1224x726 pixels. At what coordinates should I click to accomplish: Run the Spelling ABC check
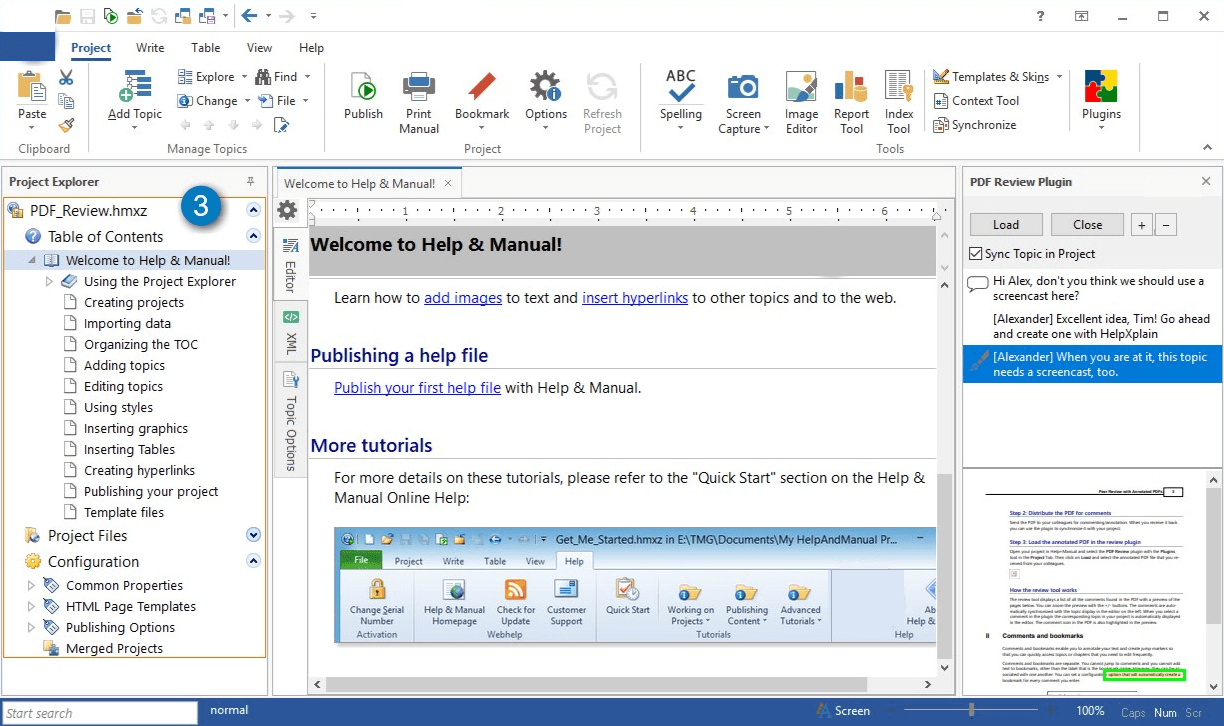coord(681,86)
